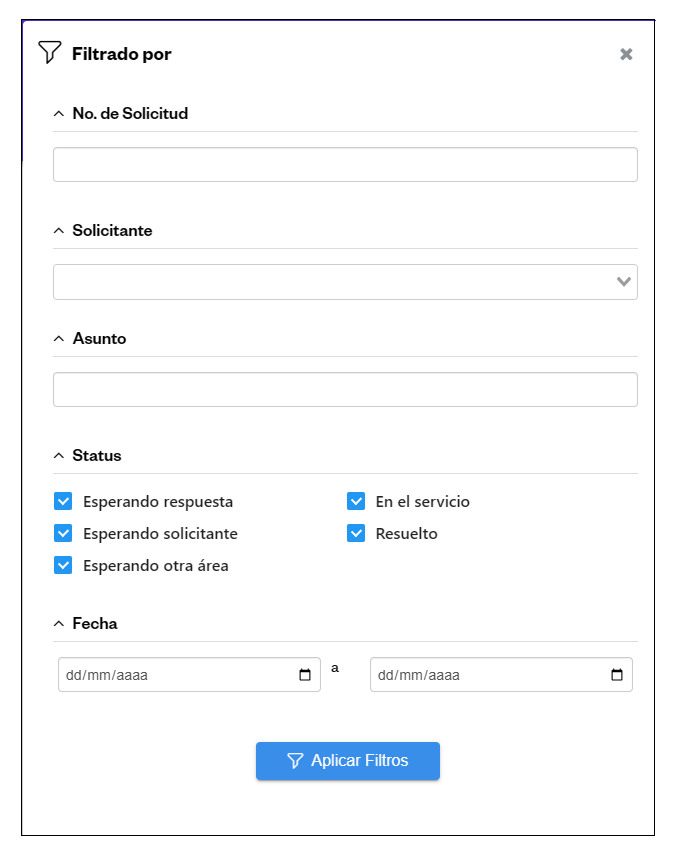Viewport: 675px width, 857px height.
Task: Toggle the En el servicio checkbox
Action: click(x=356, y=501)
